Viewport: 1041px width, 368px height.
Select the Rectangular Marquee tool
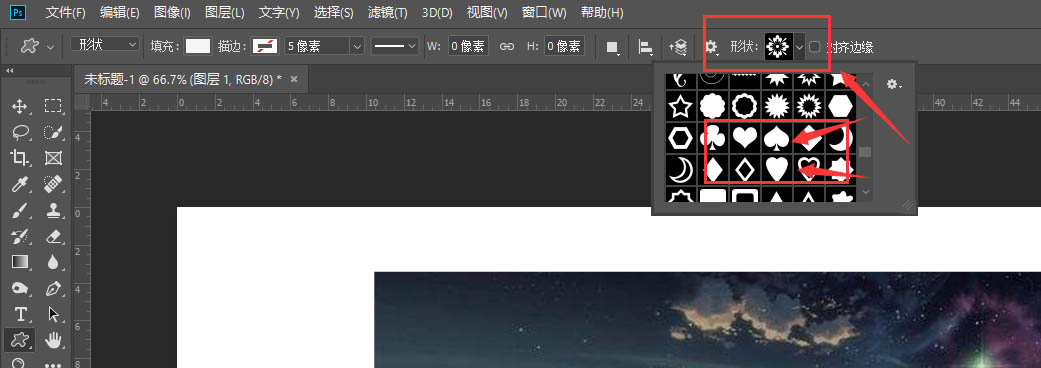point(53,106)
